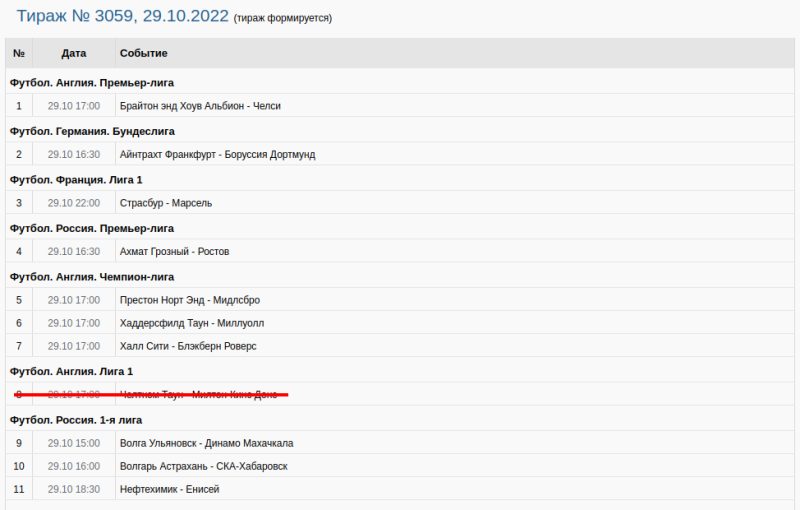Image resolution: width=800 pixels, height=510 pixels.
Task: Choose the Халл Сити - Блэкберн Роверс match
Action: click(188, 346)
